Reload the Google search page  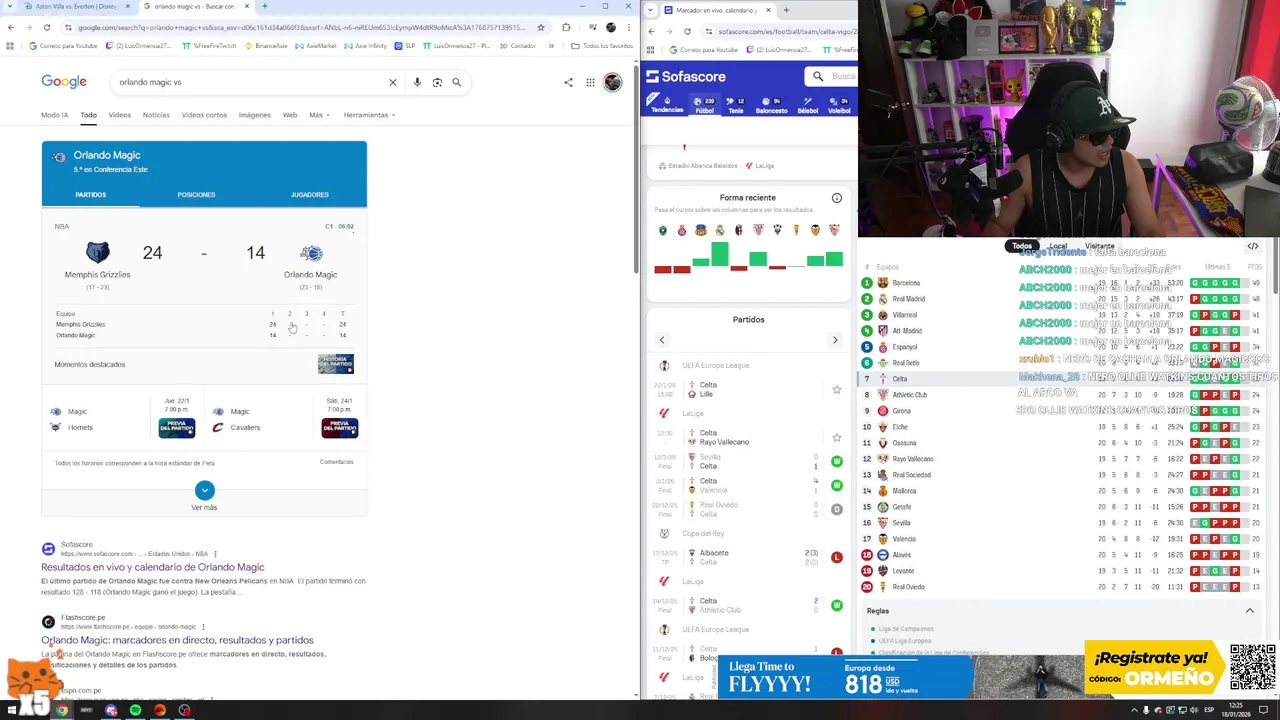46,27
